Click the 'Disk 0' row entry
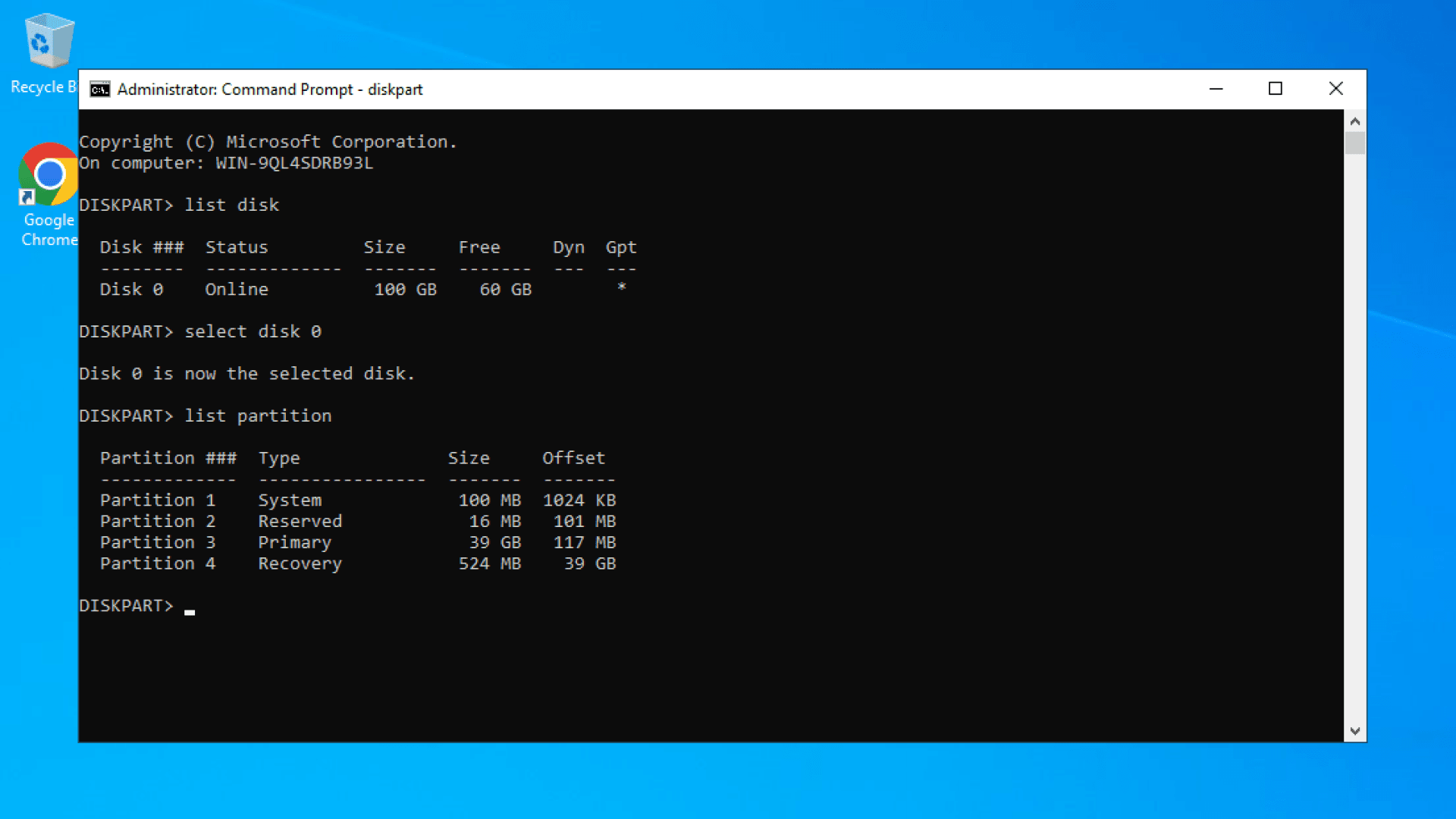1456x819 pixels. tap(132, 289)
